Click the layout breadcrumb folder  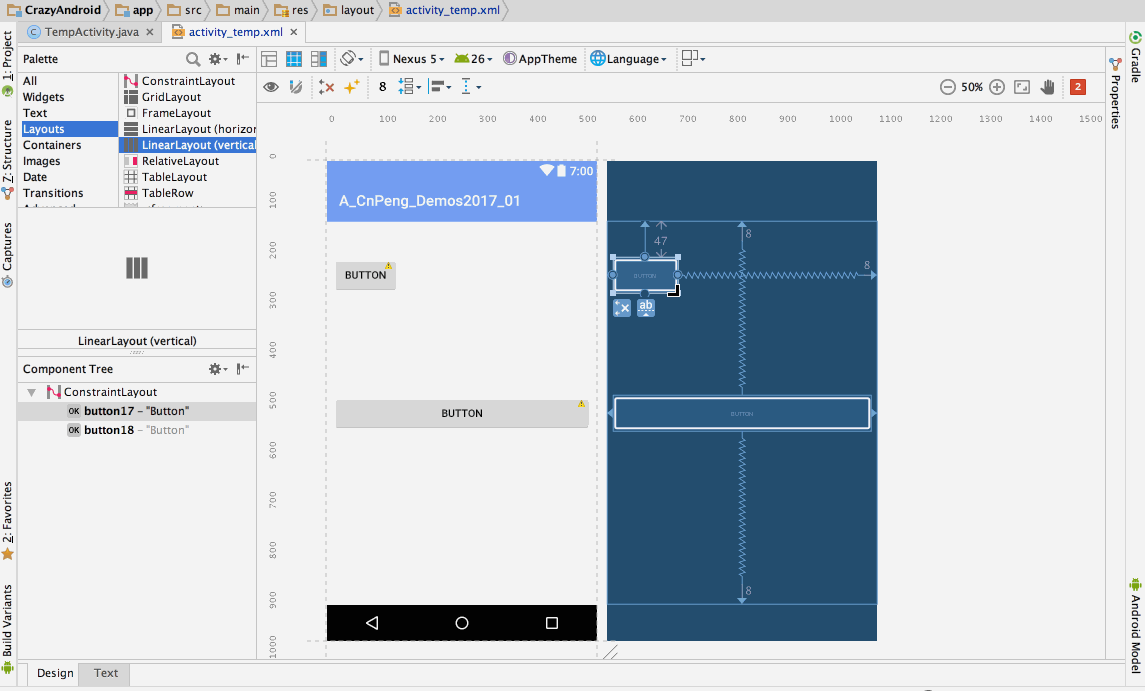coord(349,10)
